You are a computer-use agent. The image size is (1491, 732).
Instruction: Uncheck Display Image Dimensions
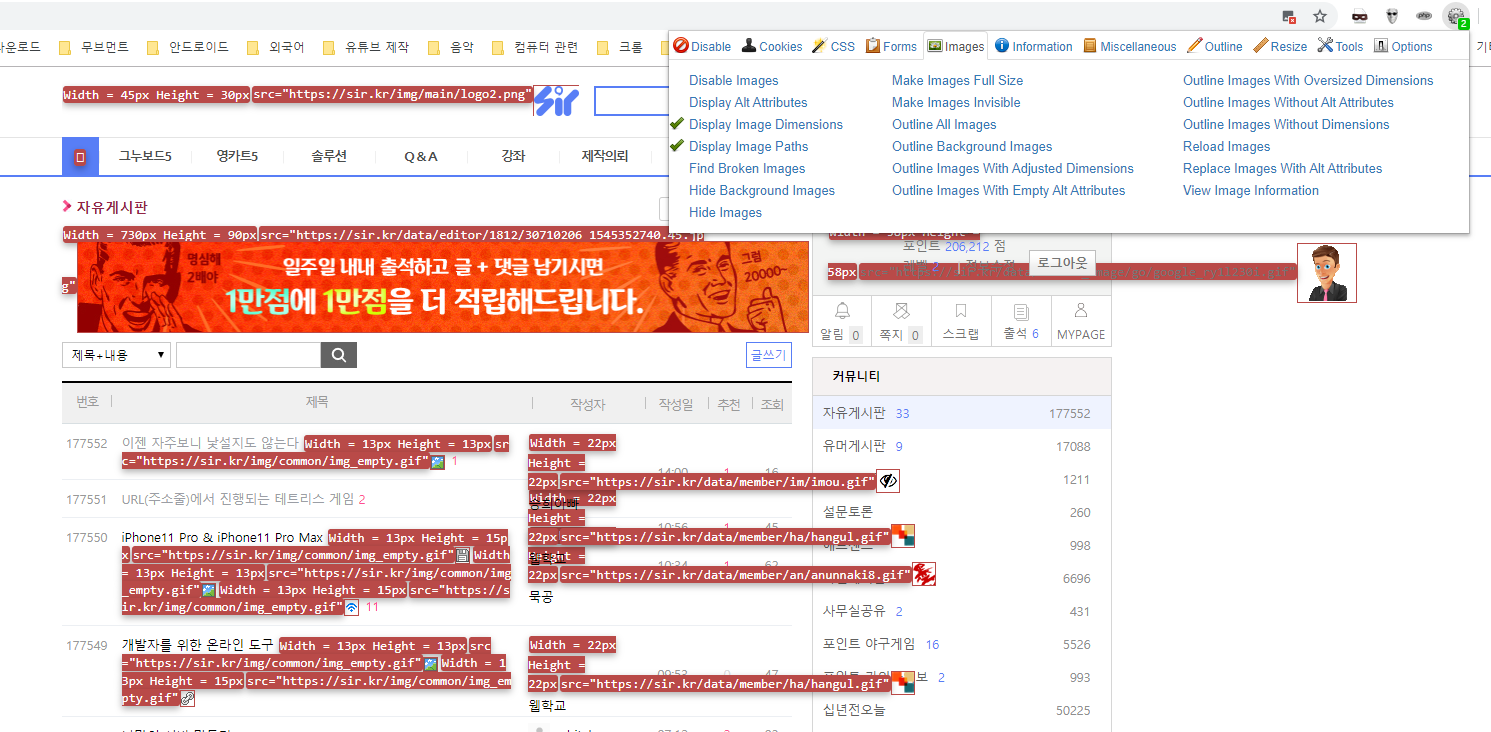765,124
